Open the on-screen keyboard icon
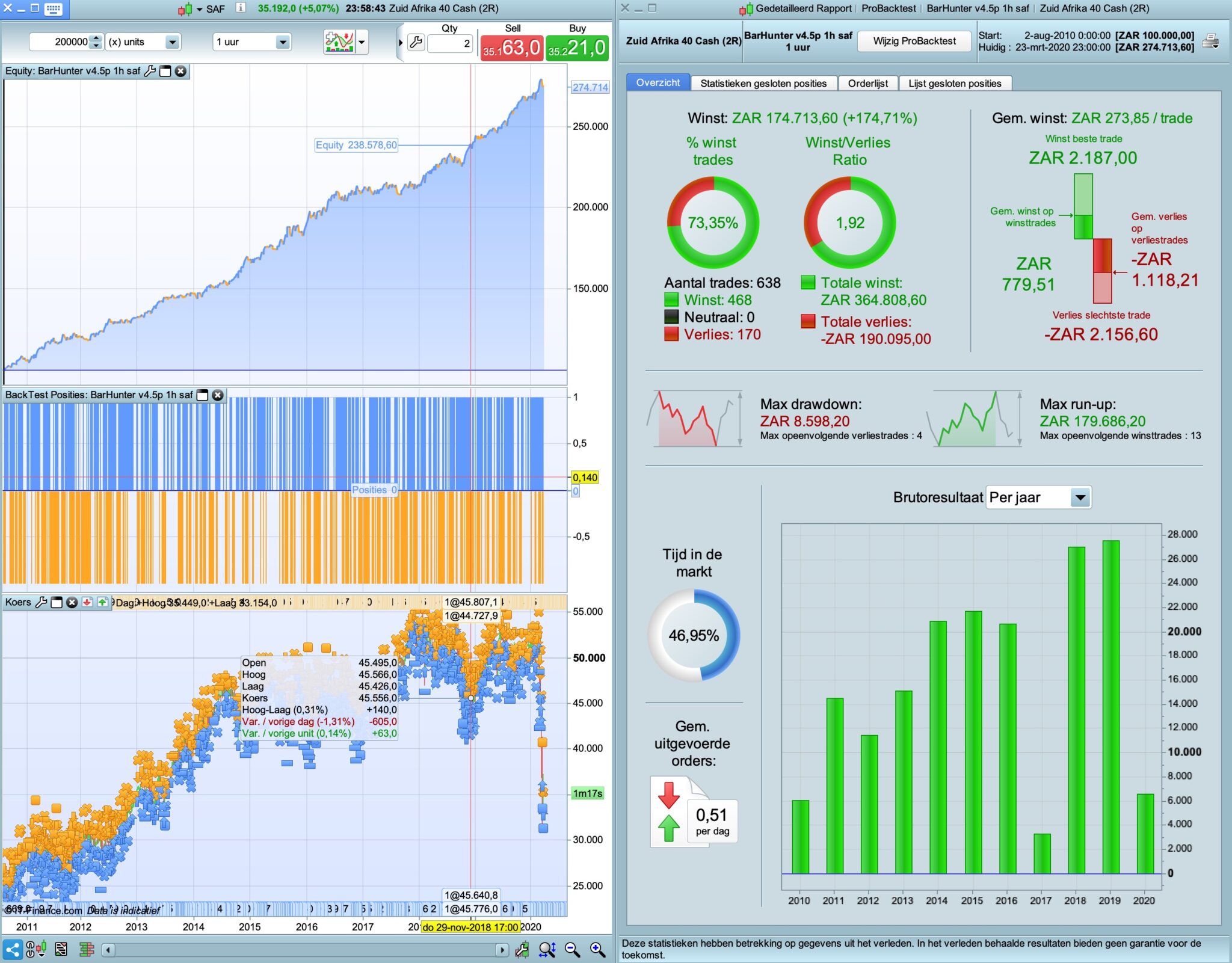 pos(53,8)
